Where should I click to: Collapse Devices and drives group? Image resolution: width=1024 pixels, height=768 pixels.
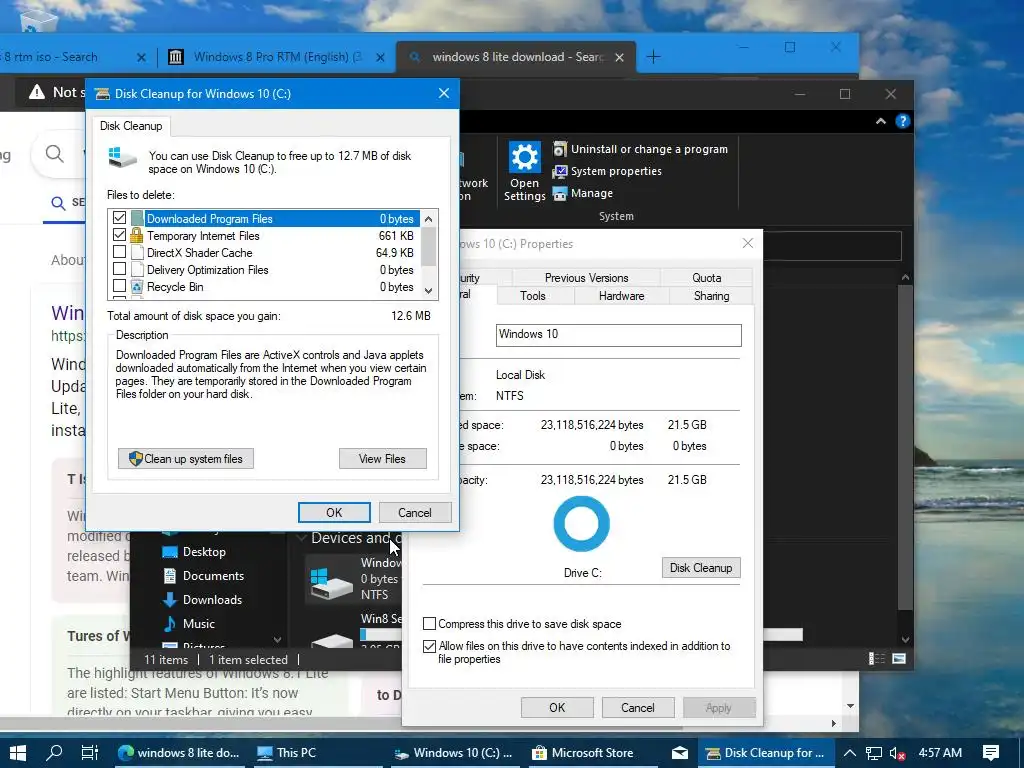(x=302, y=538)
